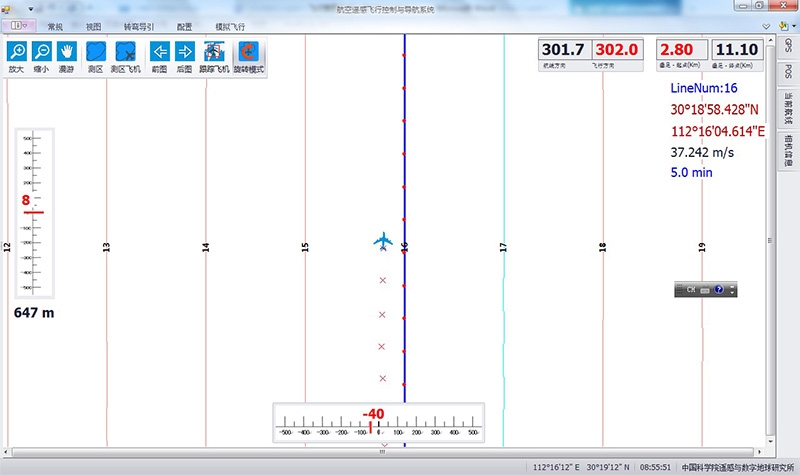Go to next view with 后图
This screenshot has width=800, height=475.
[184, 57]
